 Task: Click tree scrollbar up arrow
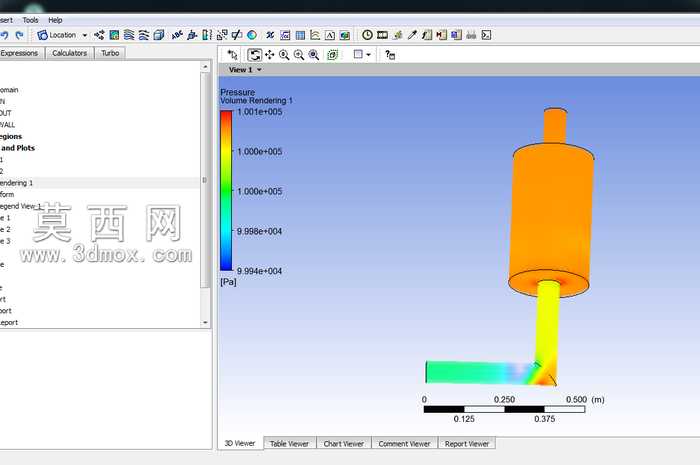coord(205,67)
